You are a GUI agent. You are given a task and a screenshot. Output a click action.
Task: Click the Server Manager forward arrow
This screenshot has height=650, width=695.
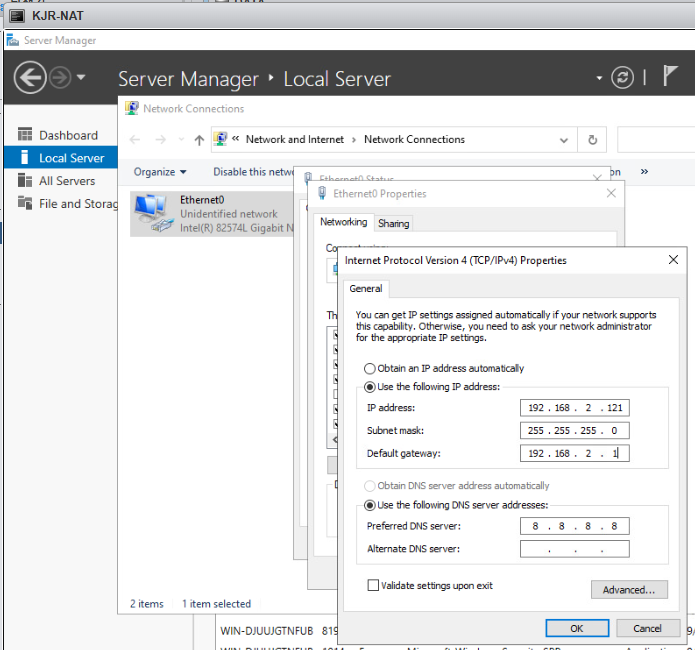point(60,78)
